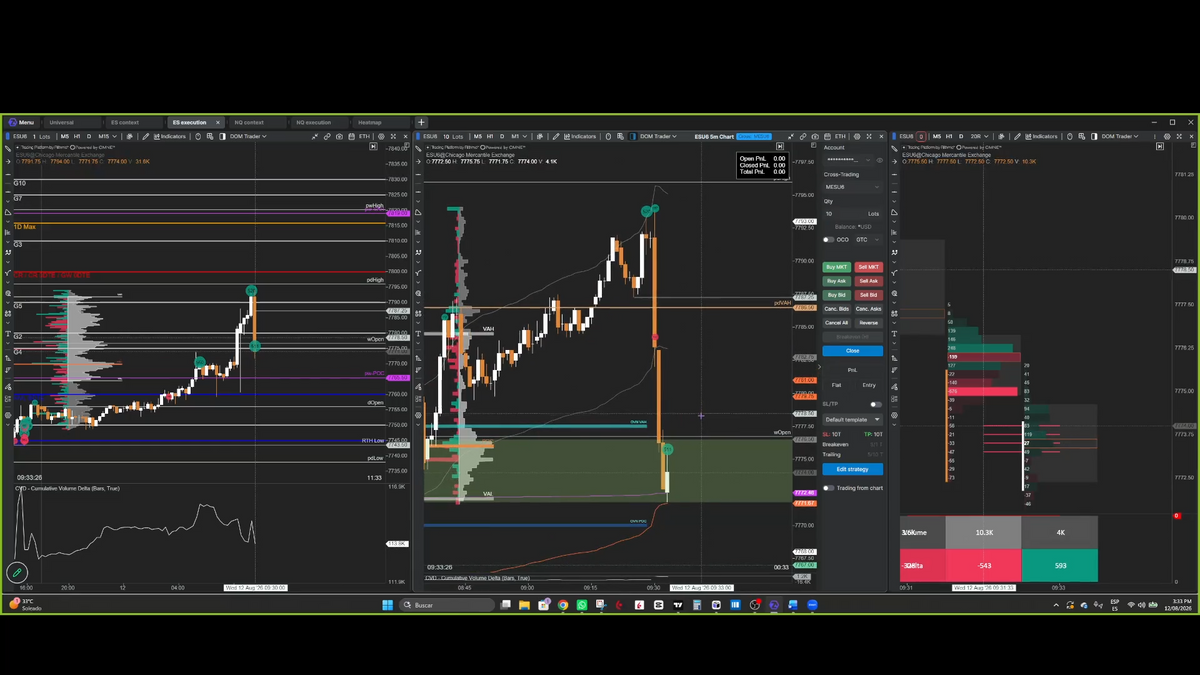Click the Reverse button
This screenshot has height=675, width=1200.
pos(869,323)
